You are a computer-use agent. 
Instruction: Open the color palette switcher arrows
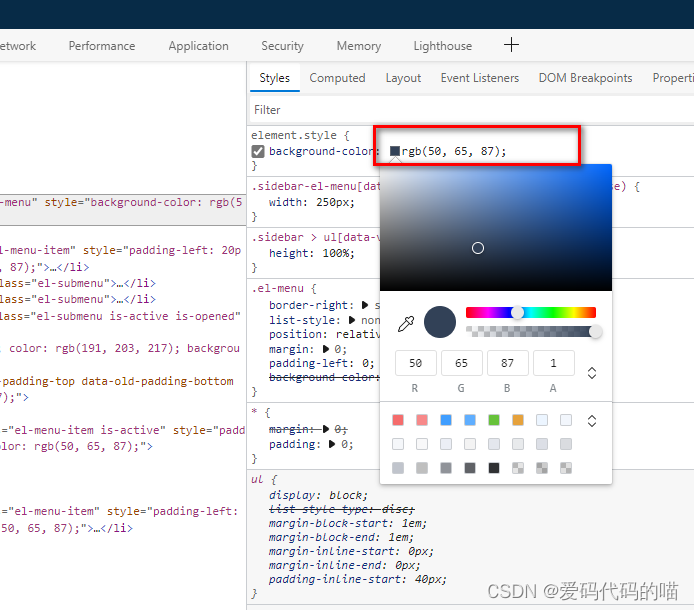tap(592, 421)
